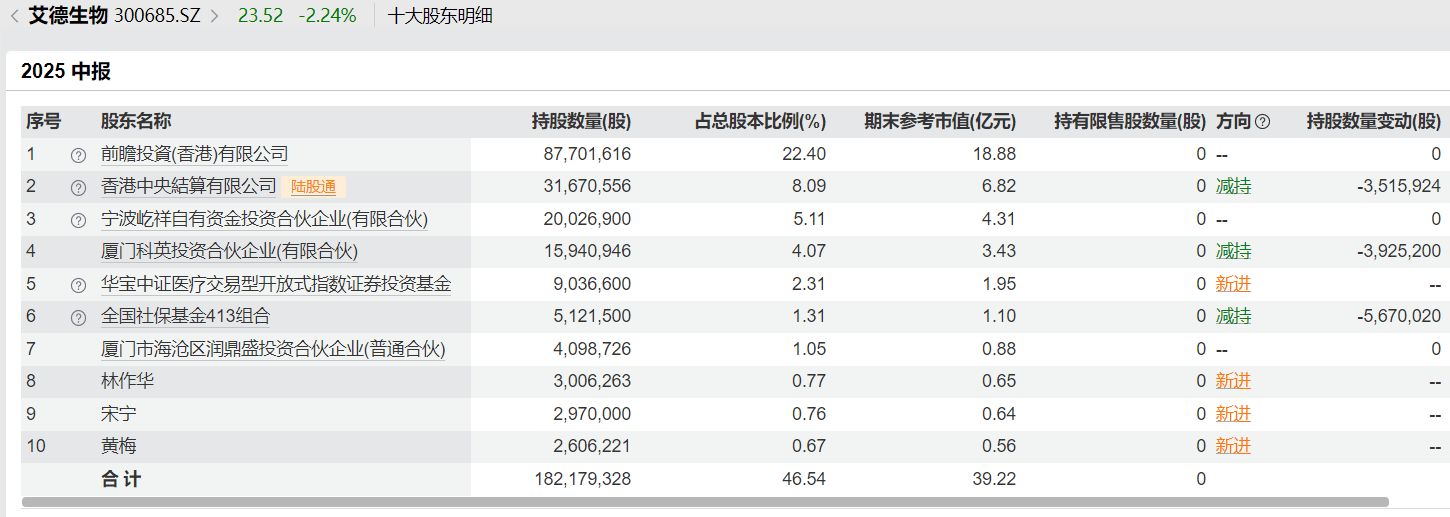Sort by 占总股本比例(%) column header
This screenshot has height=517, width=1450.
tap(760, 122)
